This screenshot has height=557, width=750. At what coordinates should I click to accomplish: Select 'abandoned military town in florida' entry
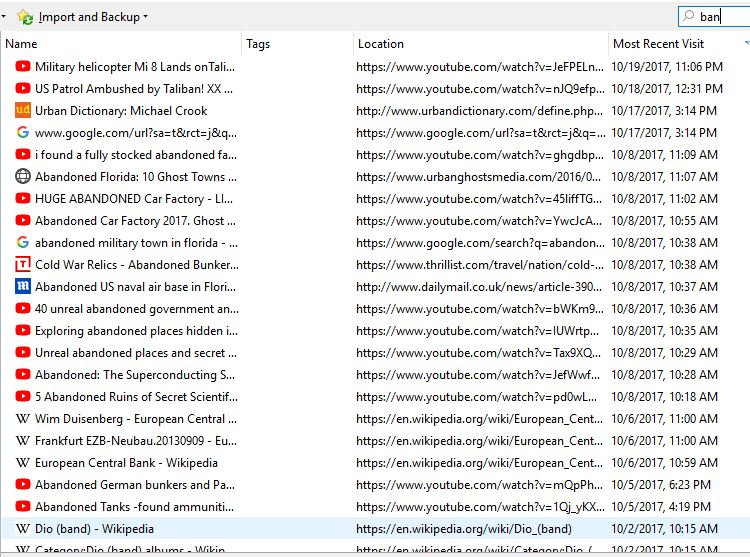coord(136,243)
